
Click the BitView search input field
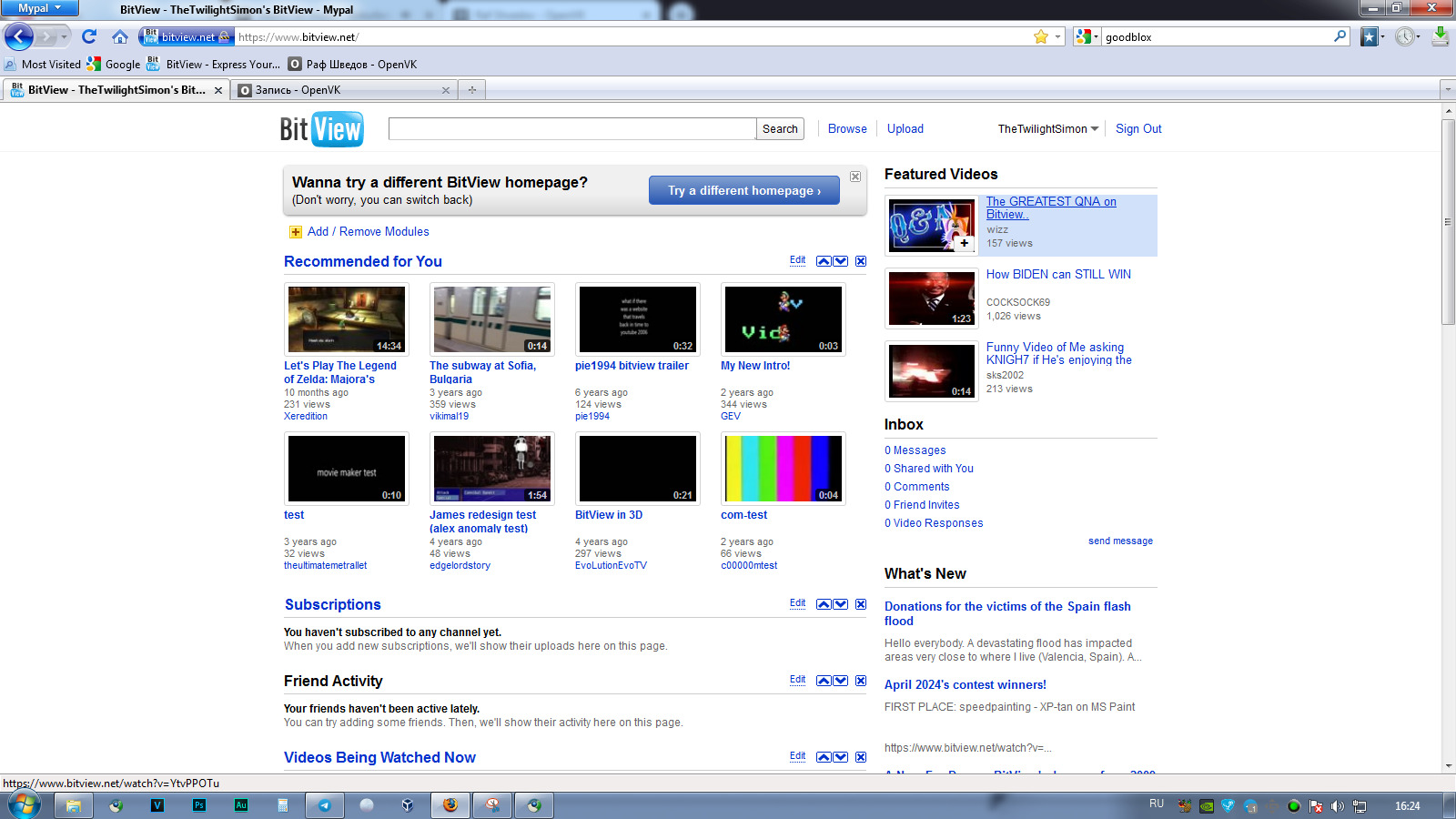[x=571, y=129]
